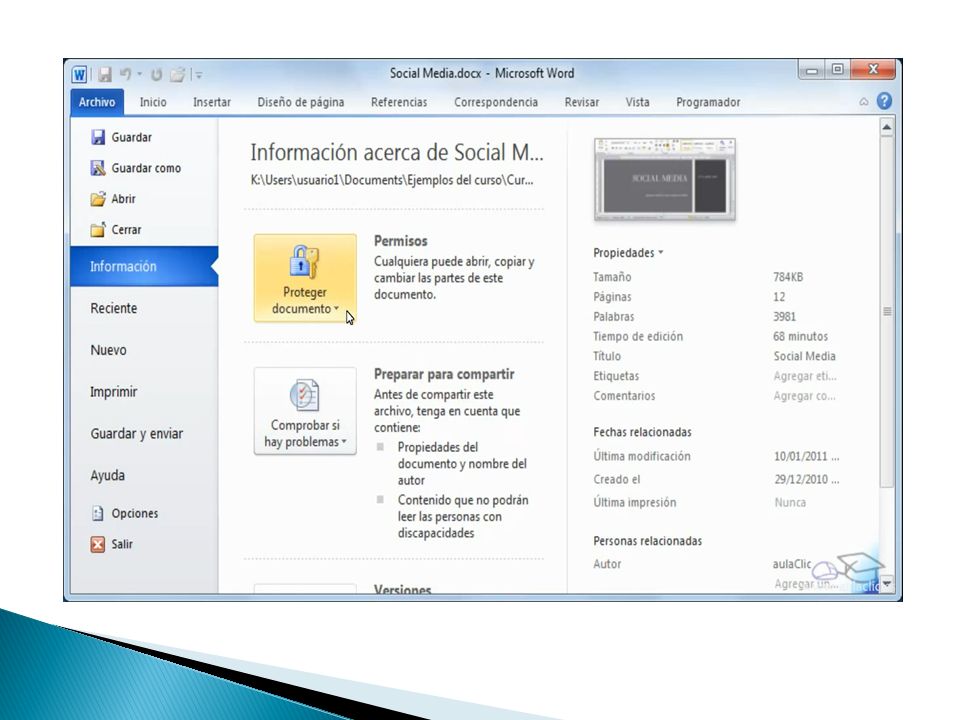This screenshot has width=960, height=720.
Task: Click the Undo arrow in Quick Access toolbar
Action: (x=126, y=74)
